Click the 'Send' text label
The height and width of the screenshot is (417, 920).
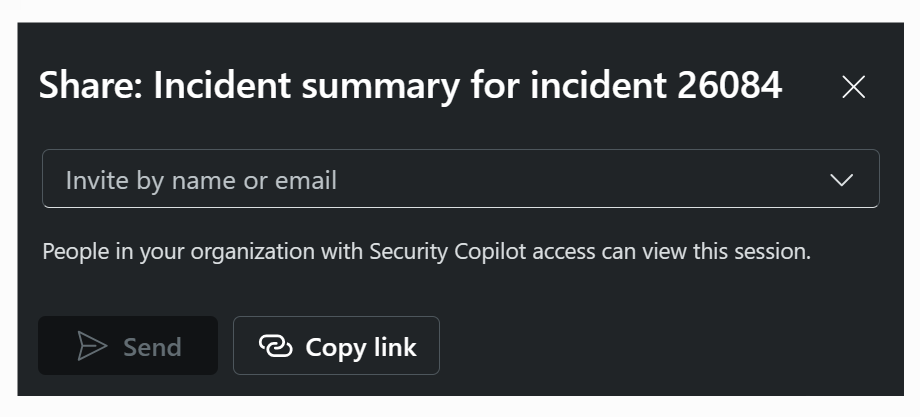(x=152, y=347)
